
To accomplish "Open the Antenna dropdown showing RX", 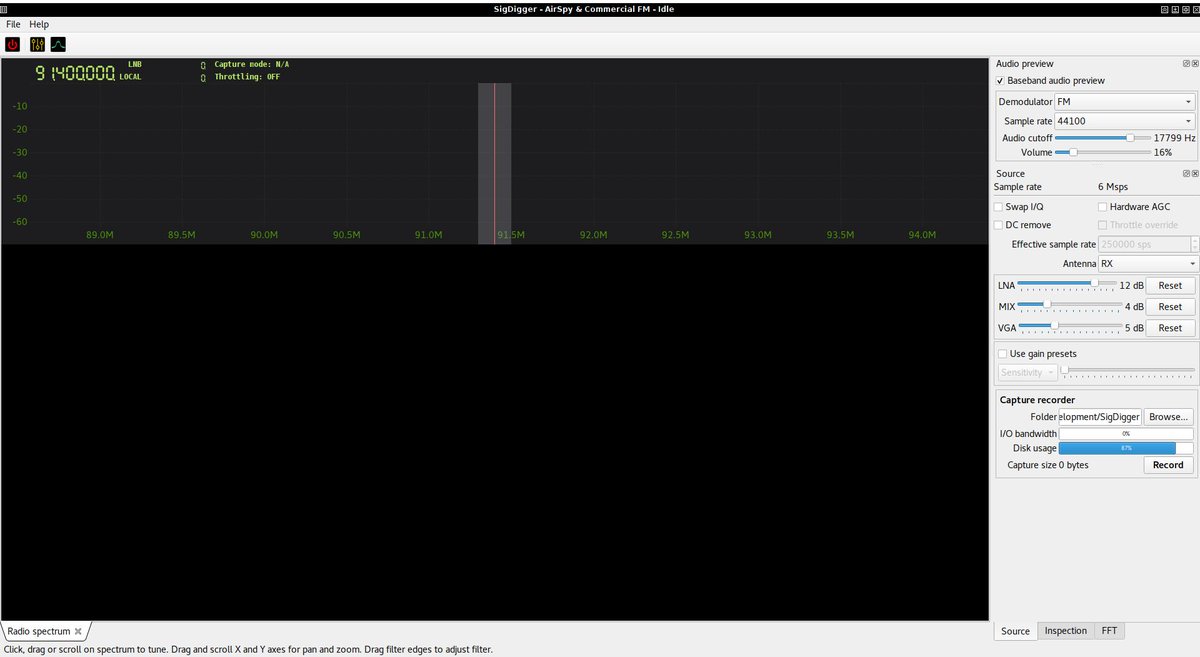I will (x=1148, y=263).
